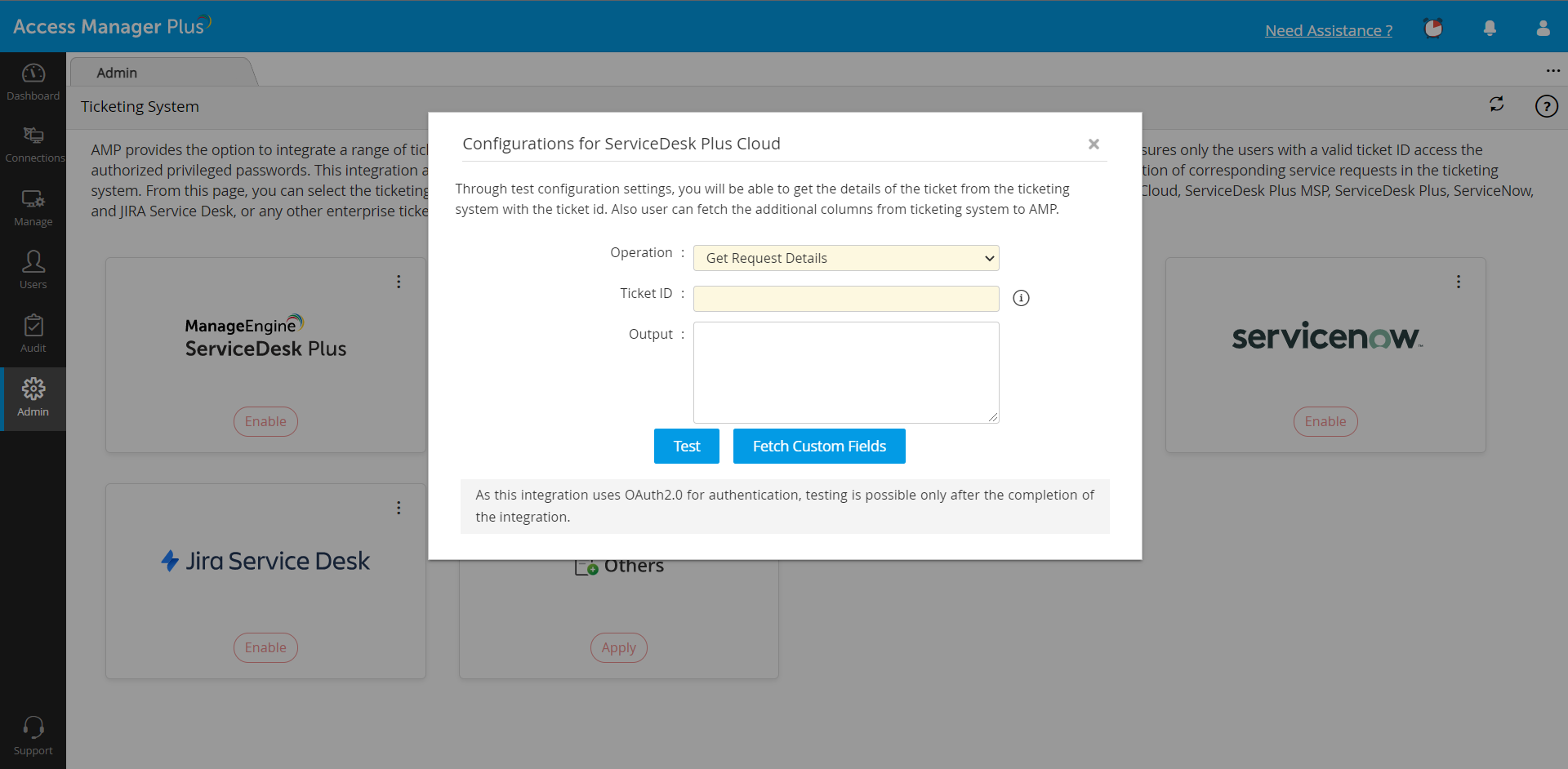The width and height of the screenshot is (1568, 769).
Task: Open the Users sidebar section
Action: pyautogui.click(x=33, y=271)
